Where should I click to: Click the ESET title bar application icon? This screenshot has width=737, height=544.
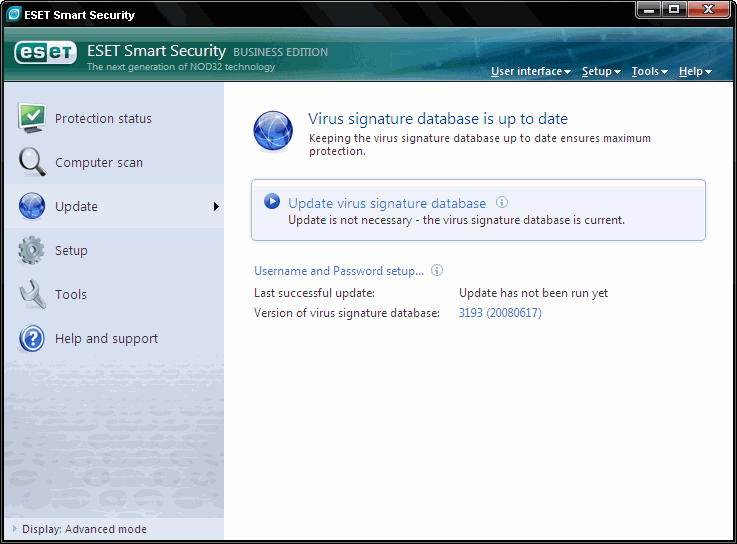(x=14, y=14)
